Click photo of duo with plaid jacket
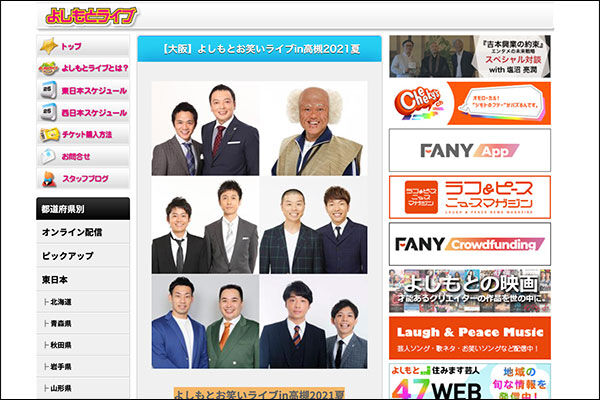The height and width of the screenshot is (400, 600). [313, 225]
